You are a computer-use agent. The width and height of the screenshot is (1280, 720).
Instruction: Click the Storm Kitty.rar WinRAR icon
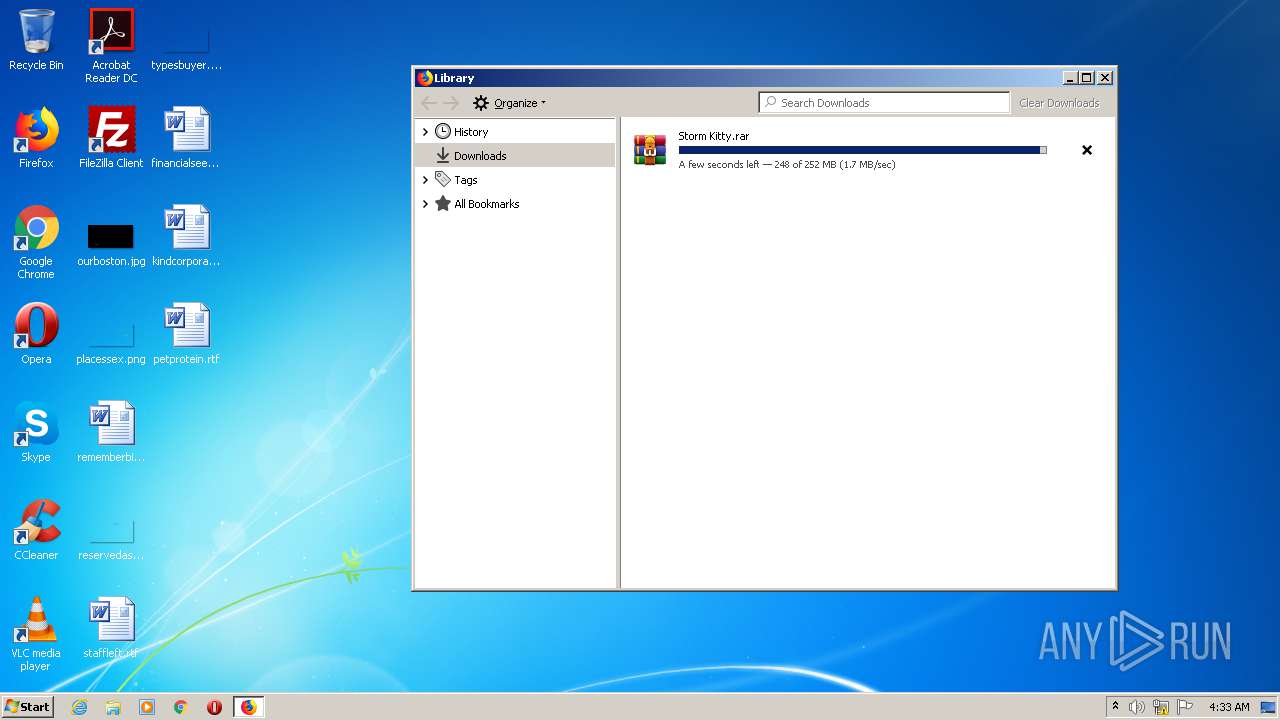tap(650, 150)
